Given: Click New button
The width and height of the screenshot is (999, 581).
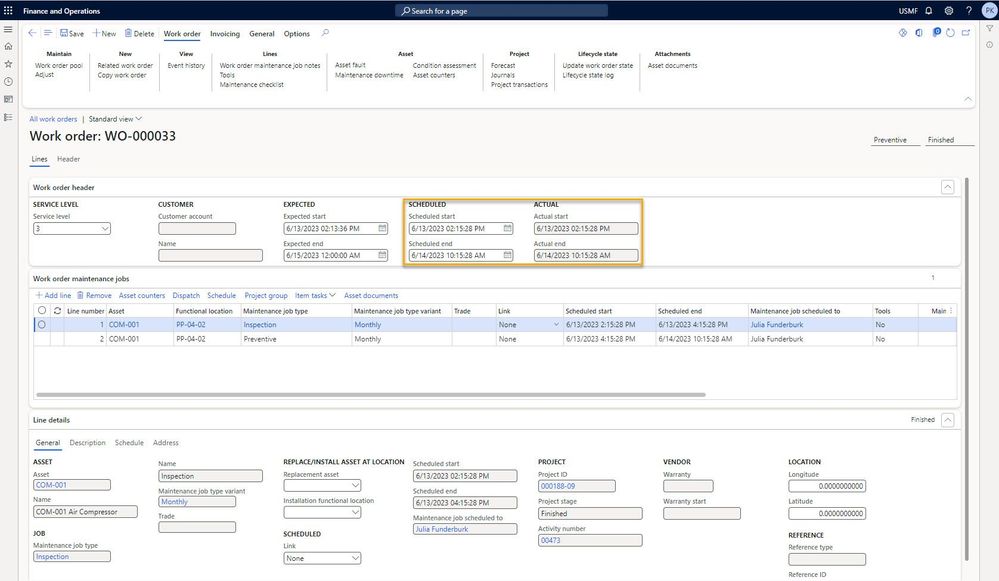Looking at the screenshot, I should click(104, 33).
